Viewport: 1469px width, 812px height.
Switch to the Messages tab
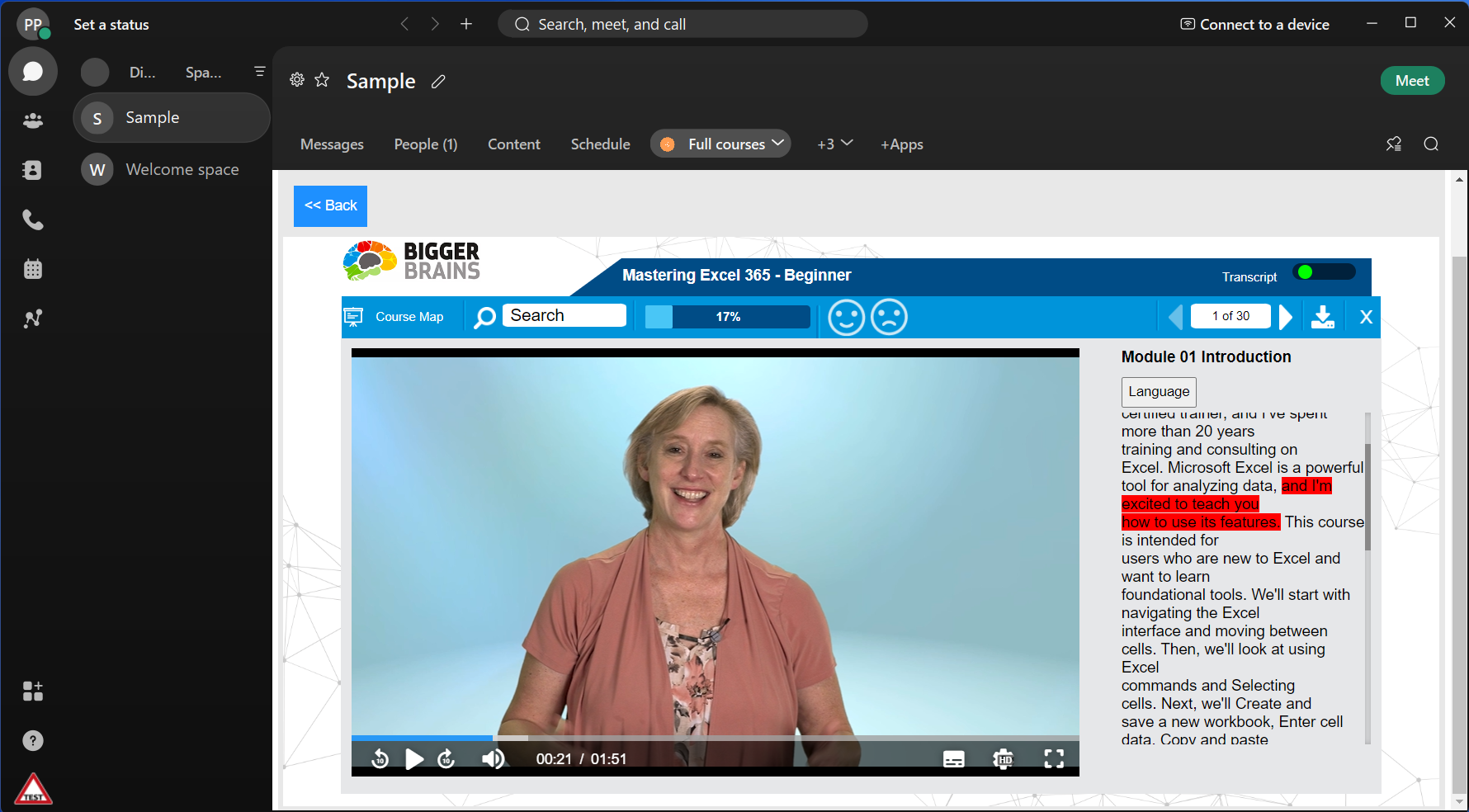click(x=332, y=144)
